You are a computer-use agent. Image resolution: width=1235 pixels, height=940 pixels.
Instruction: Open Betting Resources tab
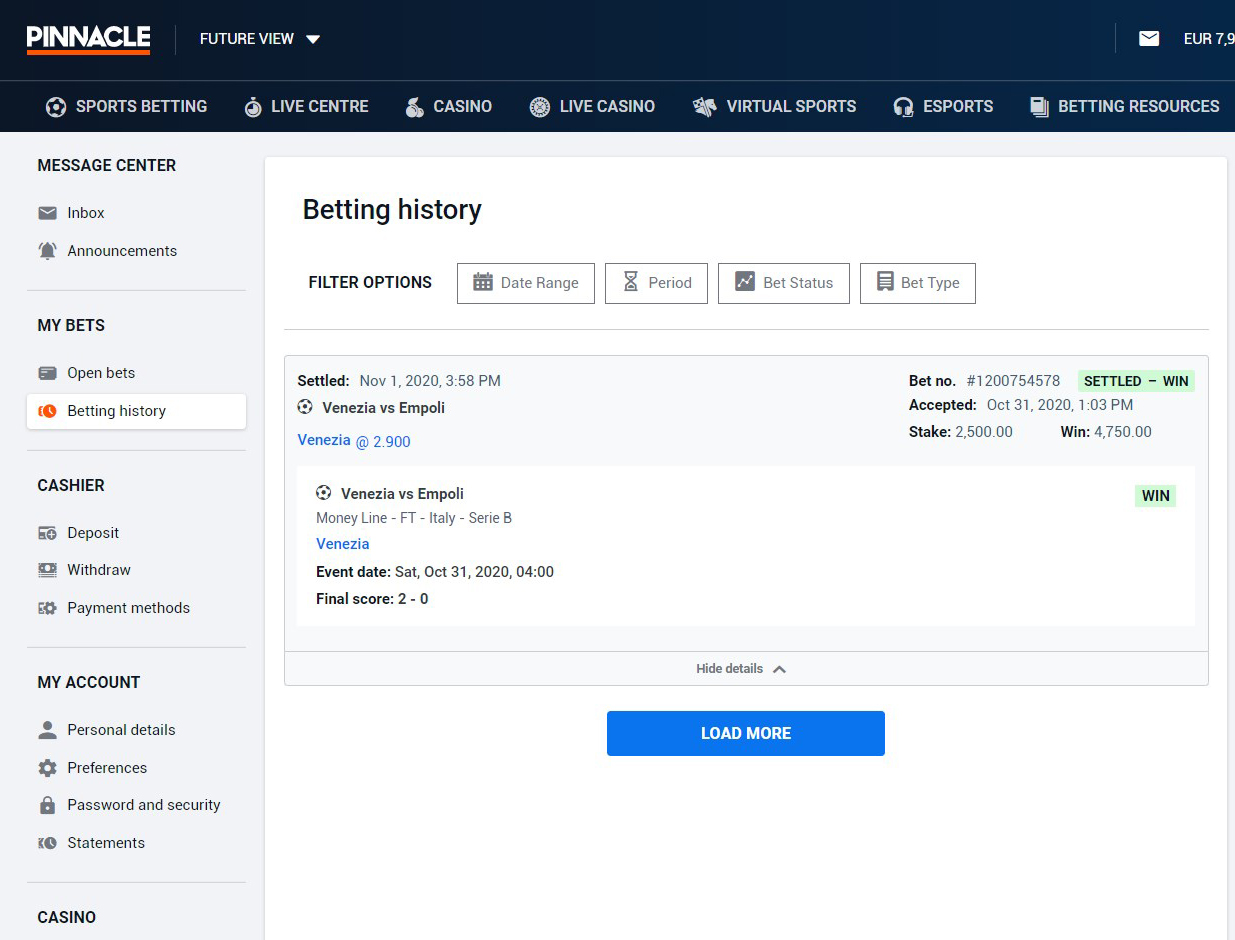point(1124,106)
